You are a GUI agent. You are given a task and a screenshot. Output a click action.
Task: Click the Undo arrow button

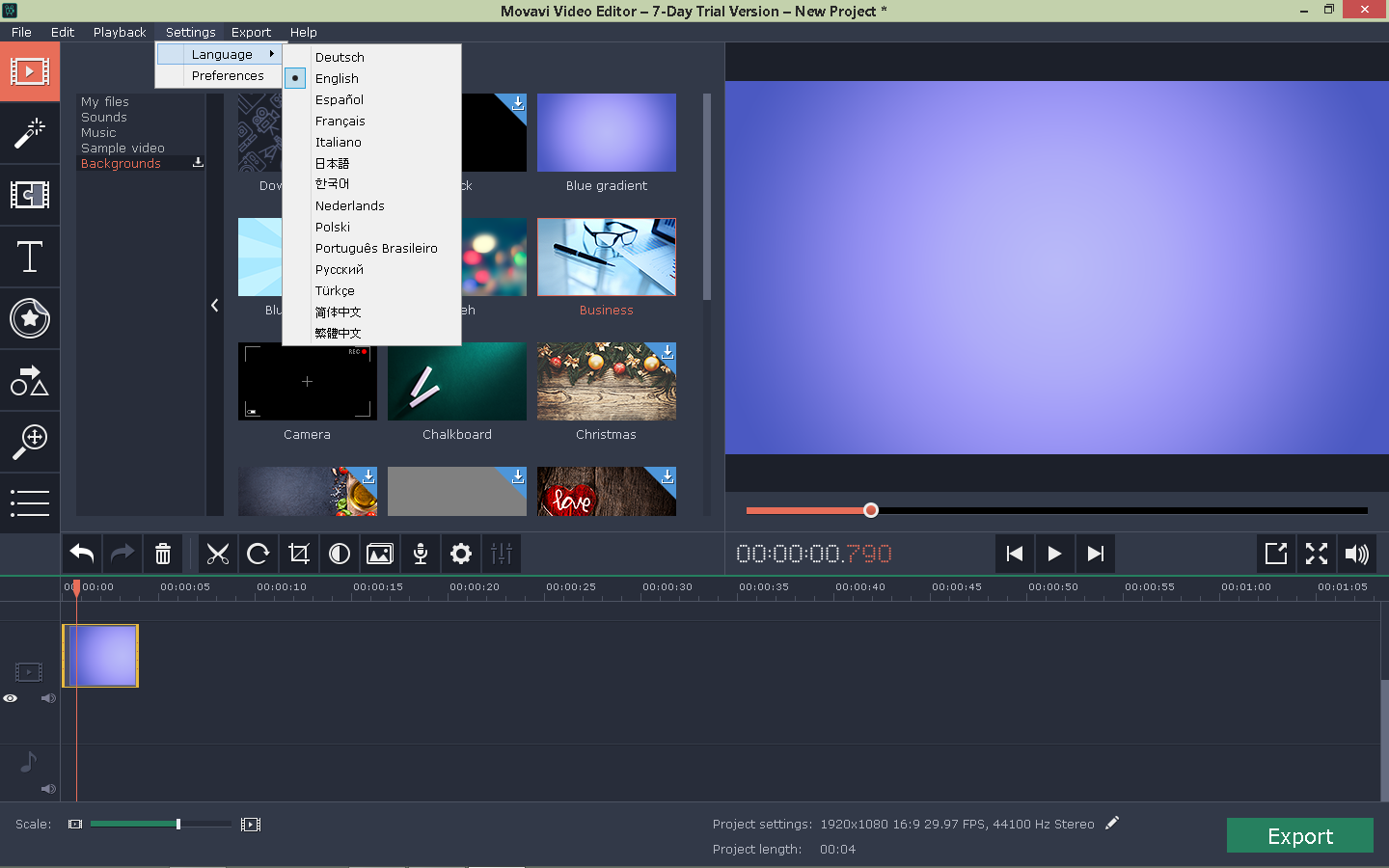82,554
